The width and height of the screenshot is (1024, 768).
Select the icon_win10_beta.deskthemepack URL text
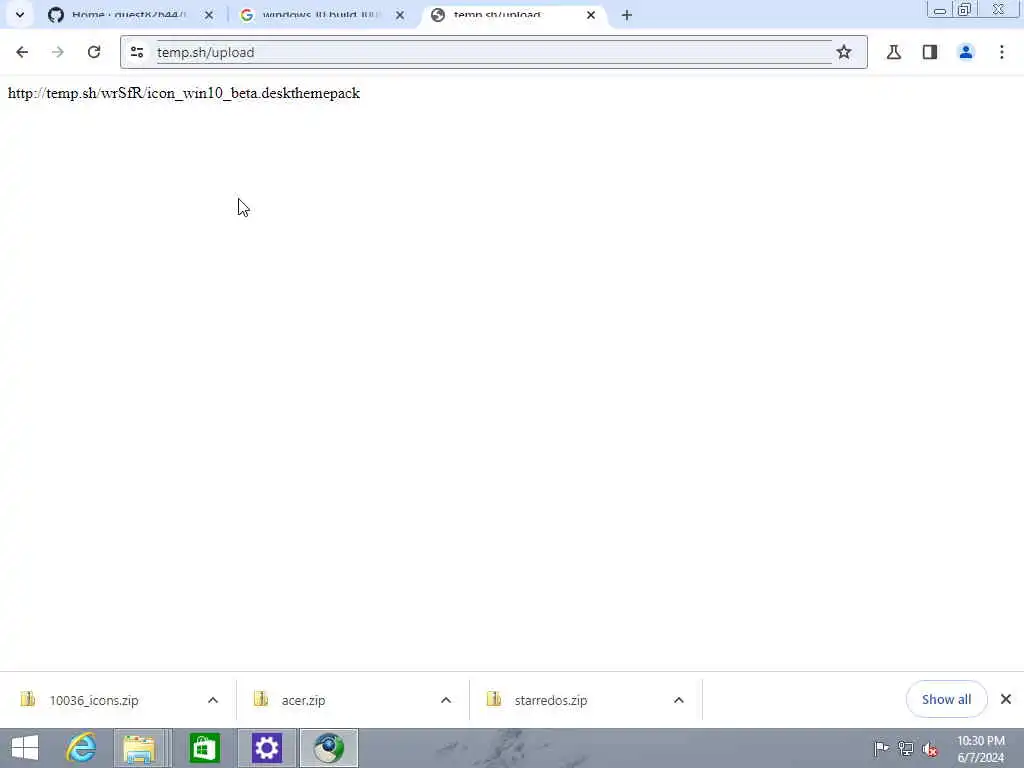coord(184,93)
